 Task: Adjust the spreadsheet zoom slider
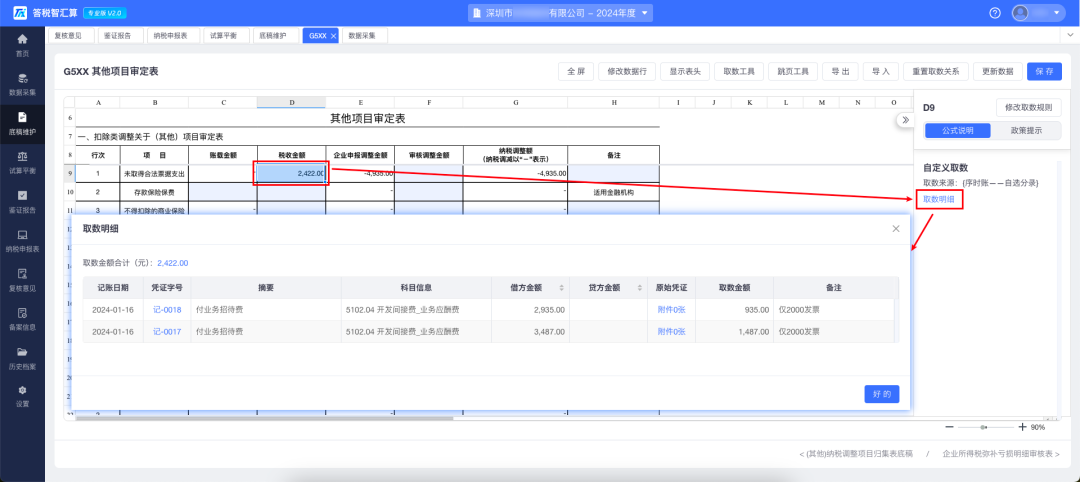985,427
